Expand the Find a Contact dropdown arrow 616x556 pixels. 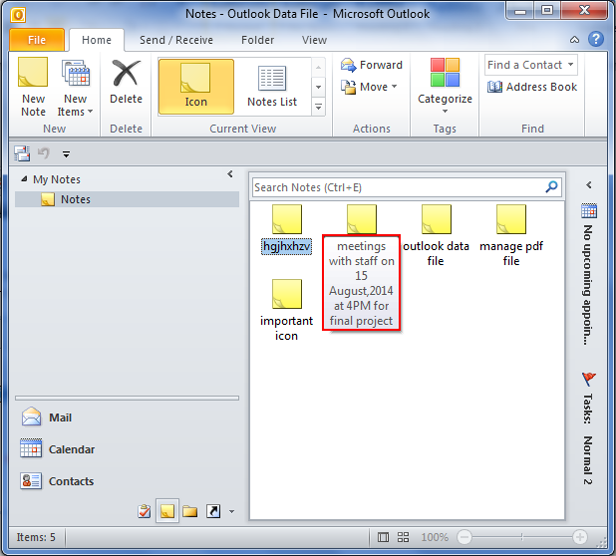[571, 64]
